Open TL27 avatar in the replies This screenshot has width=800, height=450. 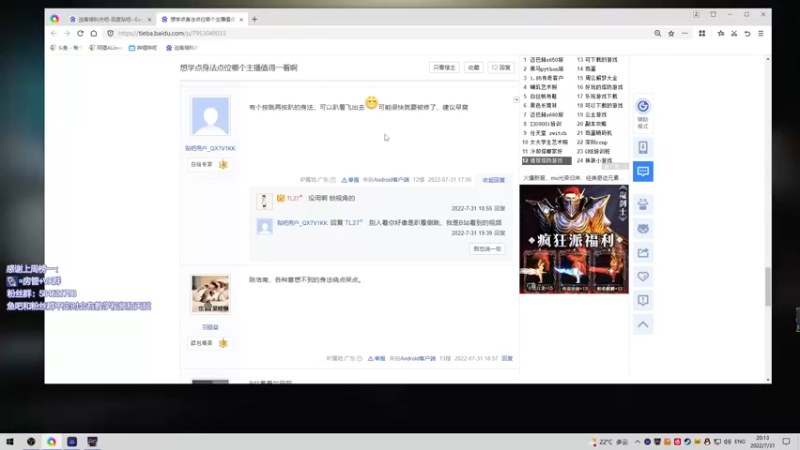point(264,202)
